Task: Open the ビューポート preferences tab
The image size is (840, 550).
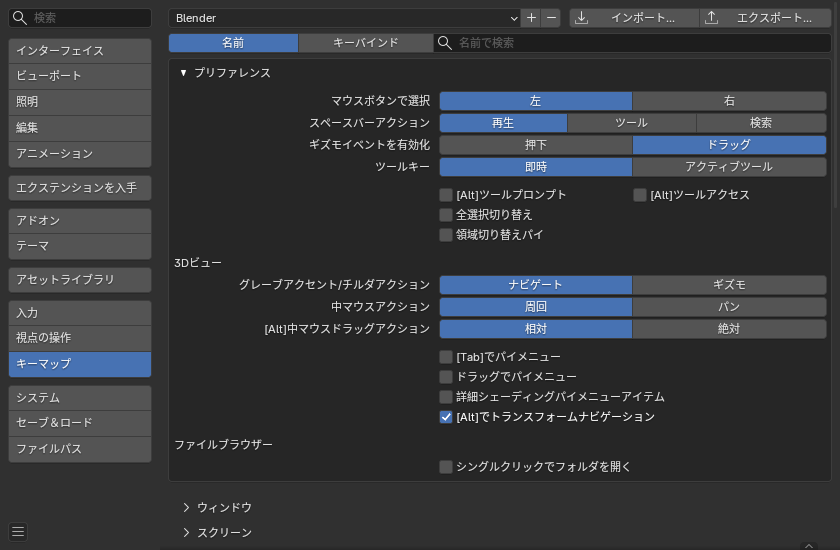Action: (x=80, y=76)
